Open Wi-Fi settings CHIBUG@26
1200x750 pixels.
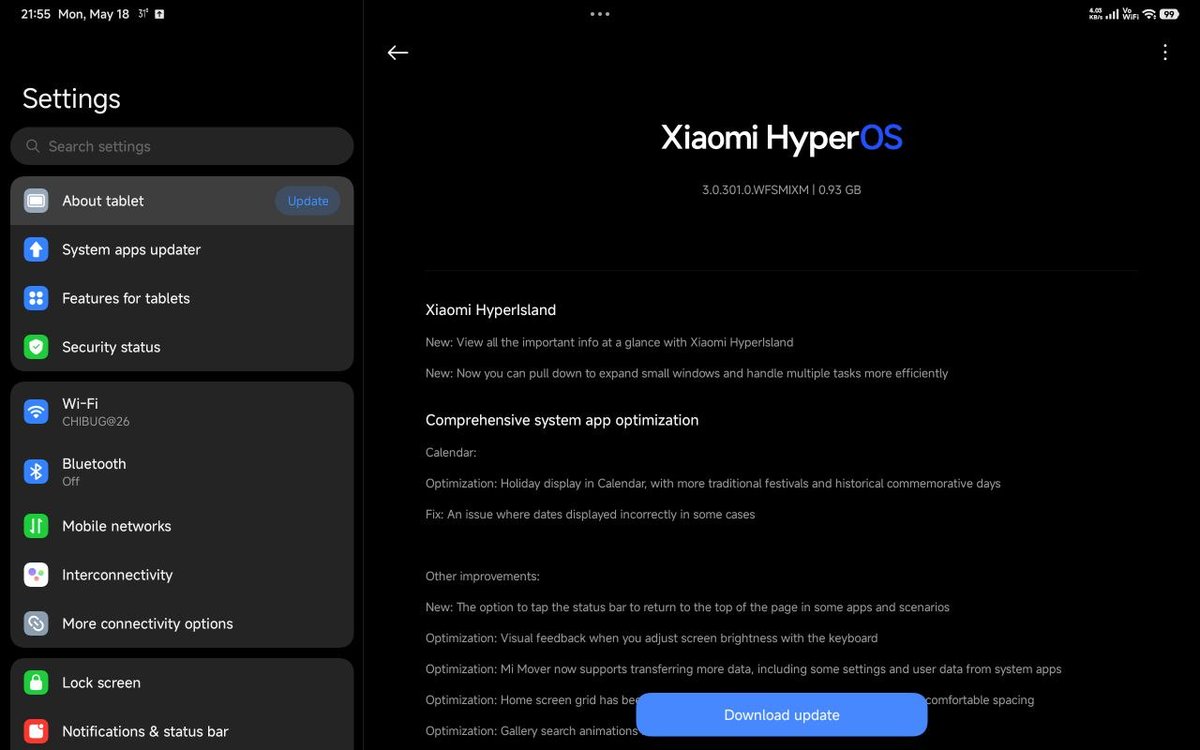pos(182,411)
